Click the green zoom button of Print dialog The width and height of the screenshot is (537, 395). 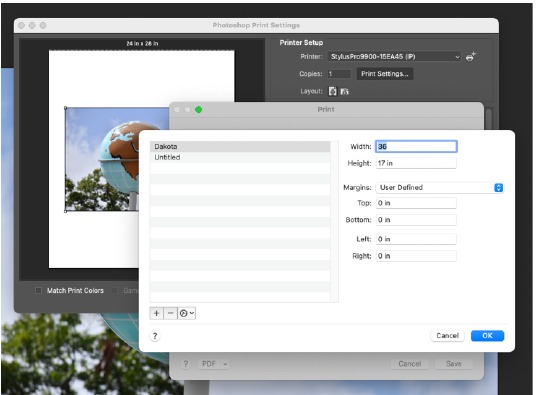coord(198,110)
